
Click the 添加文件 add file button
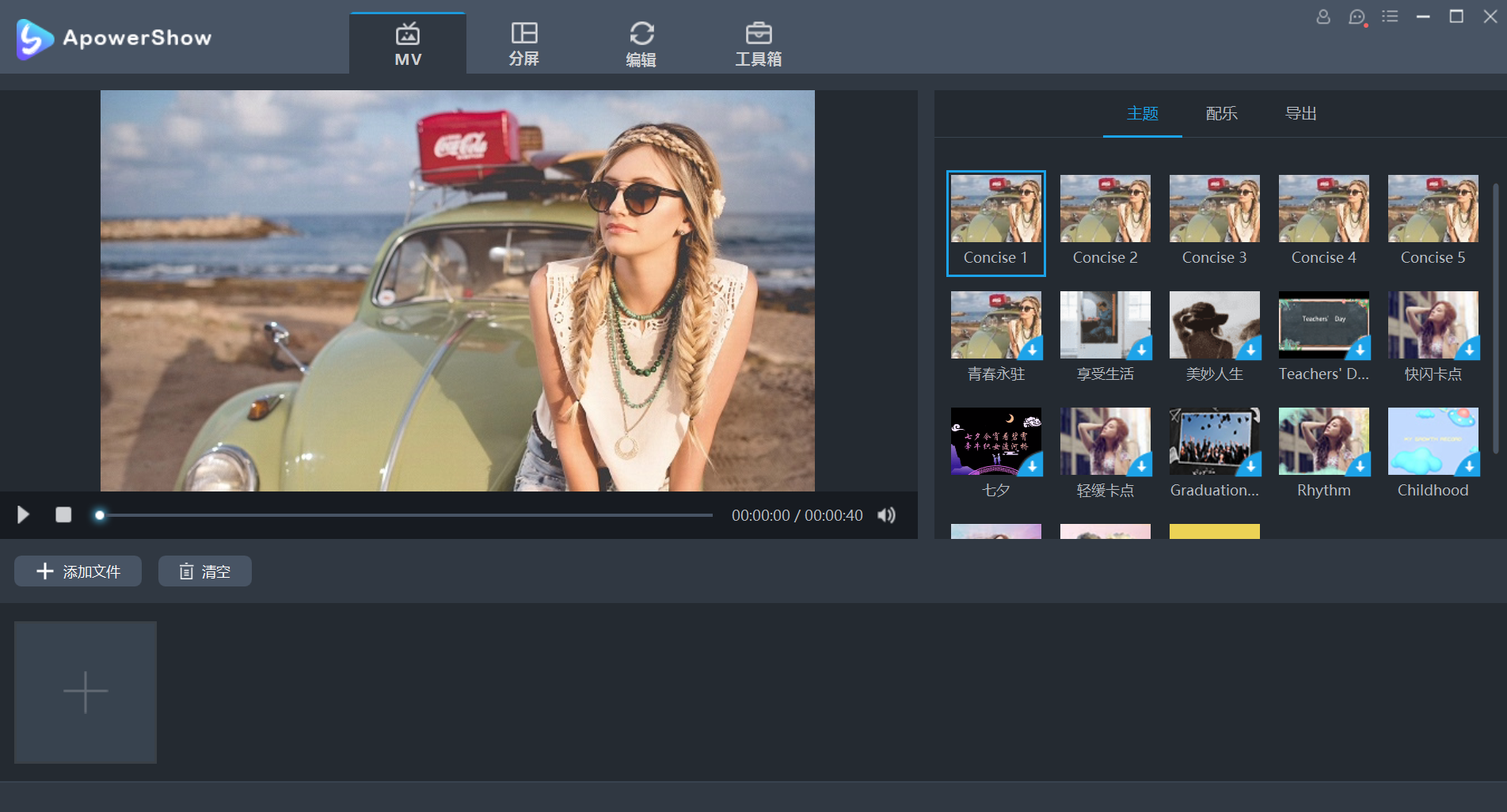tap(78, 571)
